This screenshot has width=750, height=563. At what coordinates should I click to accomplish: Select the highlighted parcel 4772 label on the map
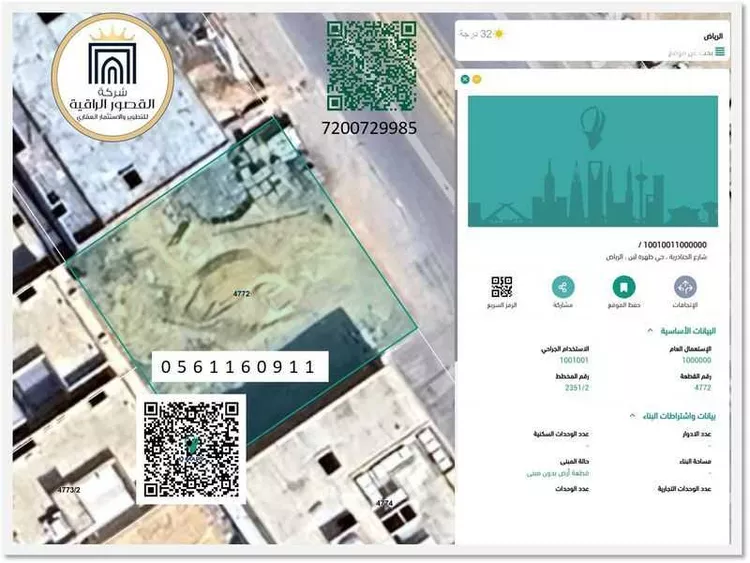(242, 294)
